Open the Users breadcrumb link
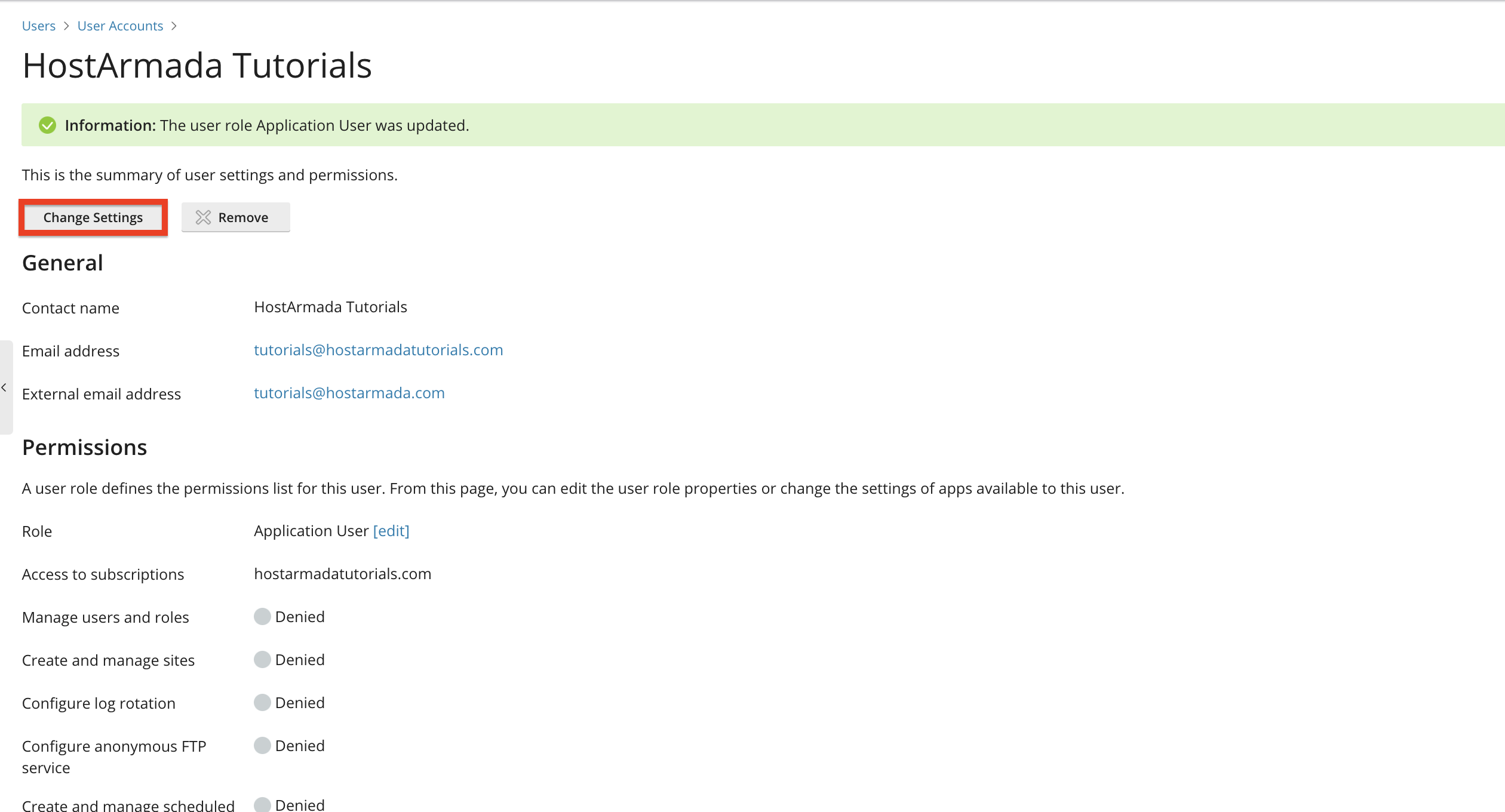The height and width of the screenshot is (812, 1505). click(39, 26)
